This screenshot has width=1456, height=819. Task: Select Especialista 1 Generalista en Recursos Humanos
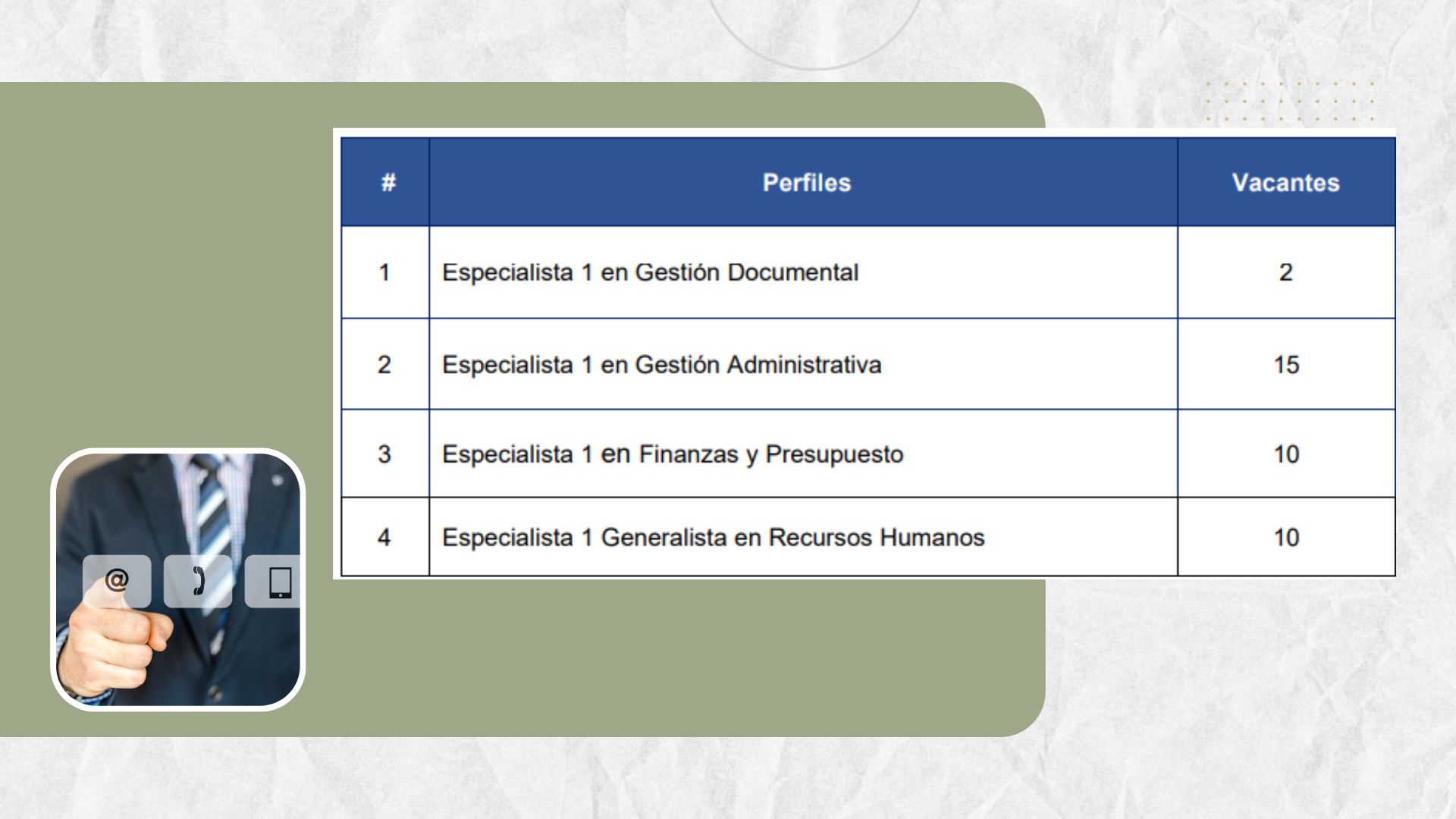coord(713,538)
